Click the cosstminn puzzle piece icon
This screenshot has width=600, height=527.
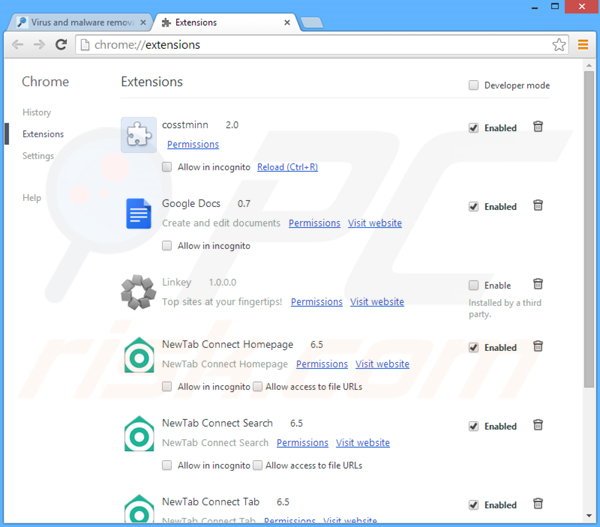coord(139,135)
